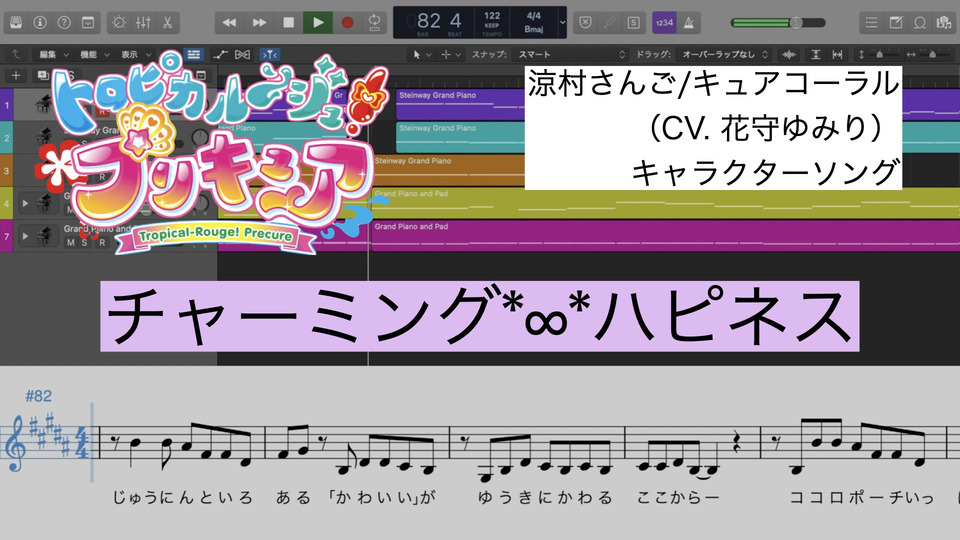
Task: Fast forward the transport
Action: pos(259,23)
